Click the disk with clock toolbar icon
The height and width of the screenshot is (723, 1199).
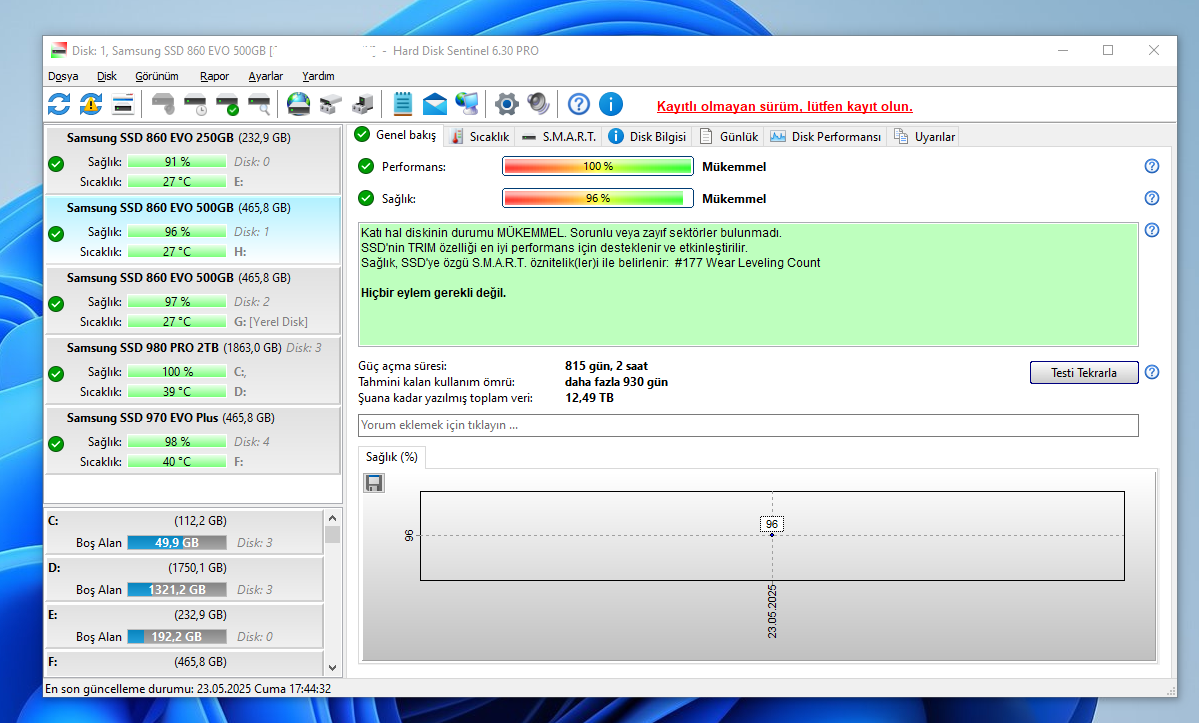(x=195, y=104)
